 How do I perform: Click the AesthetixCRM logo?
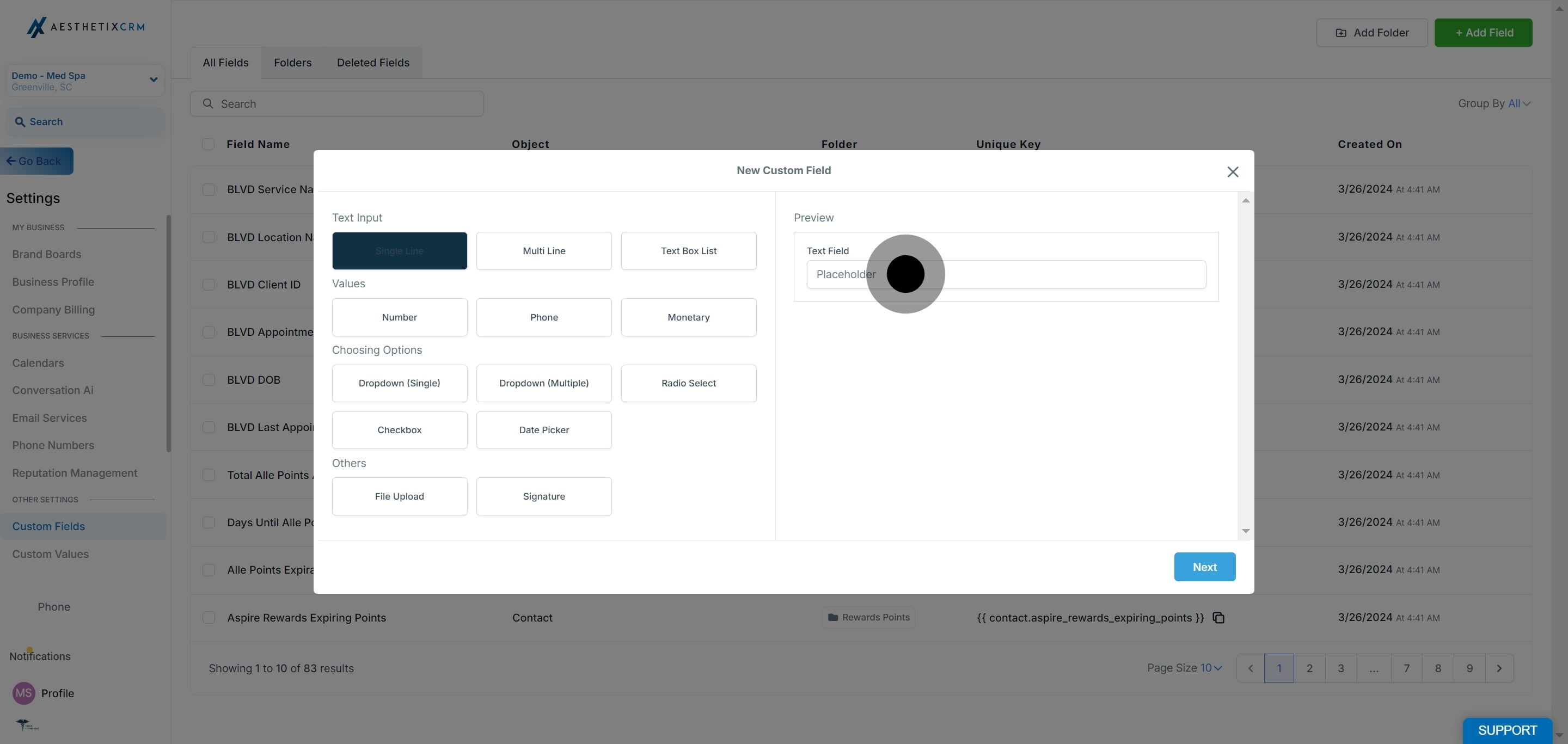[85, 27]
